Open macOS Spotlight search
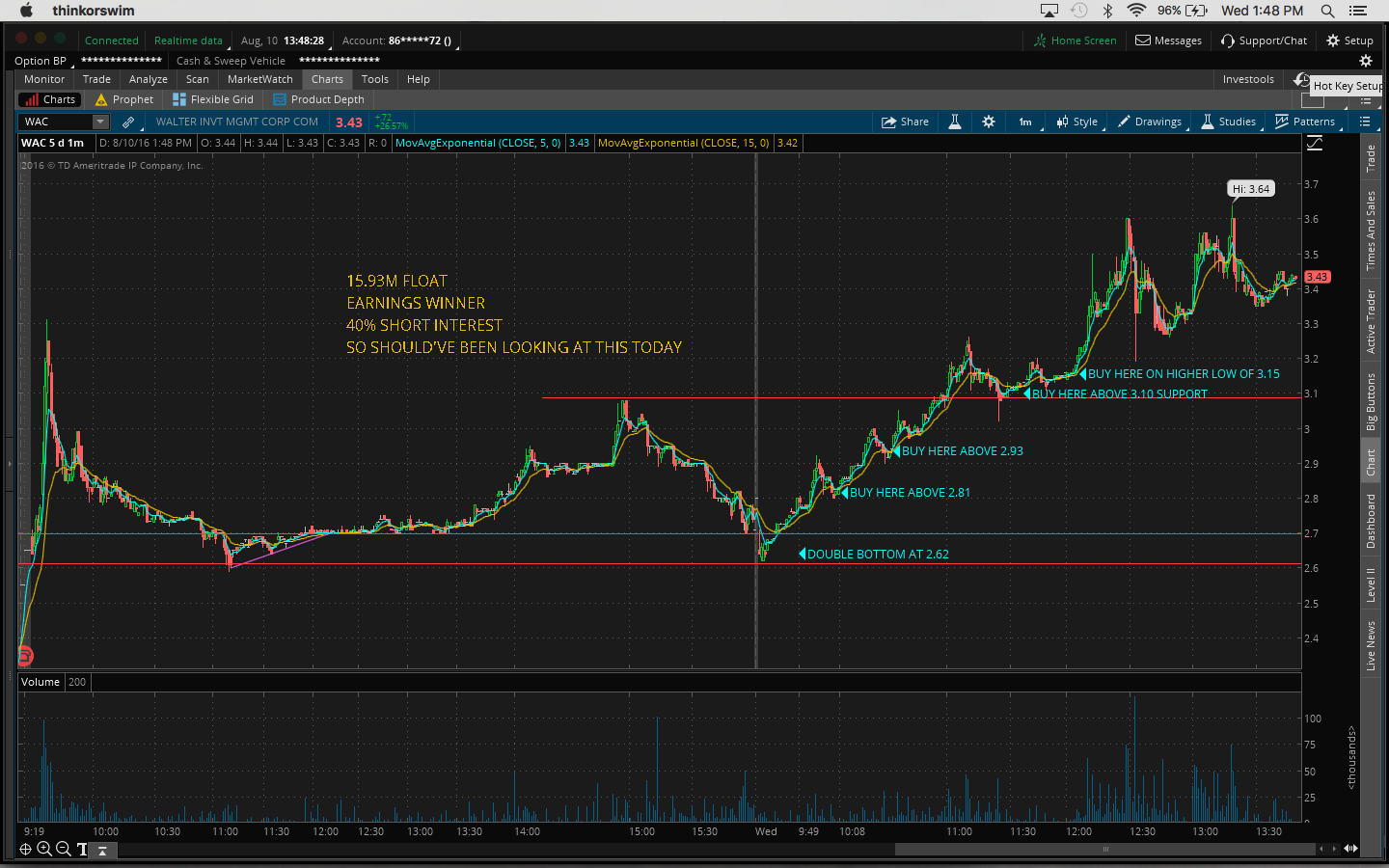This screenshot has width=1389, height=868. [x=1327, y=11]
